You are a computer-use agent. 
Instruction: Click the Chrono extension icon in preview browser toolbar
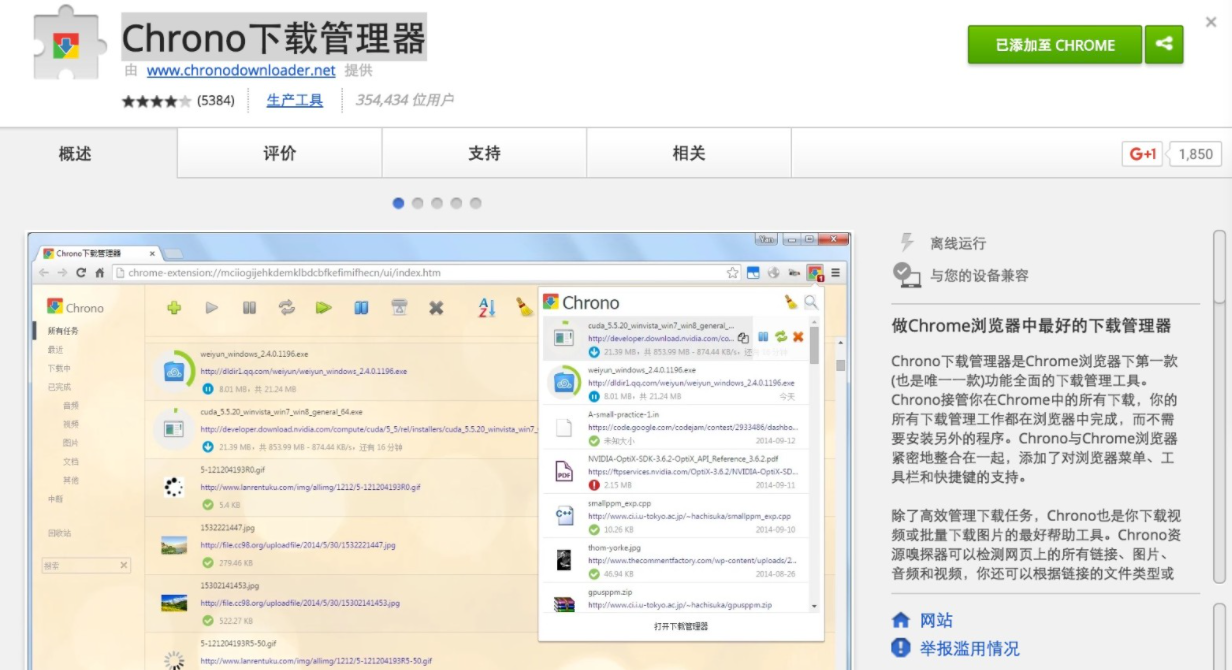(816, 272)
